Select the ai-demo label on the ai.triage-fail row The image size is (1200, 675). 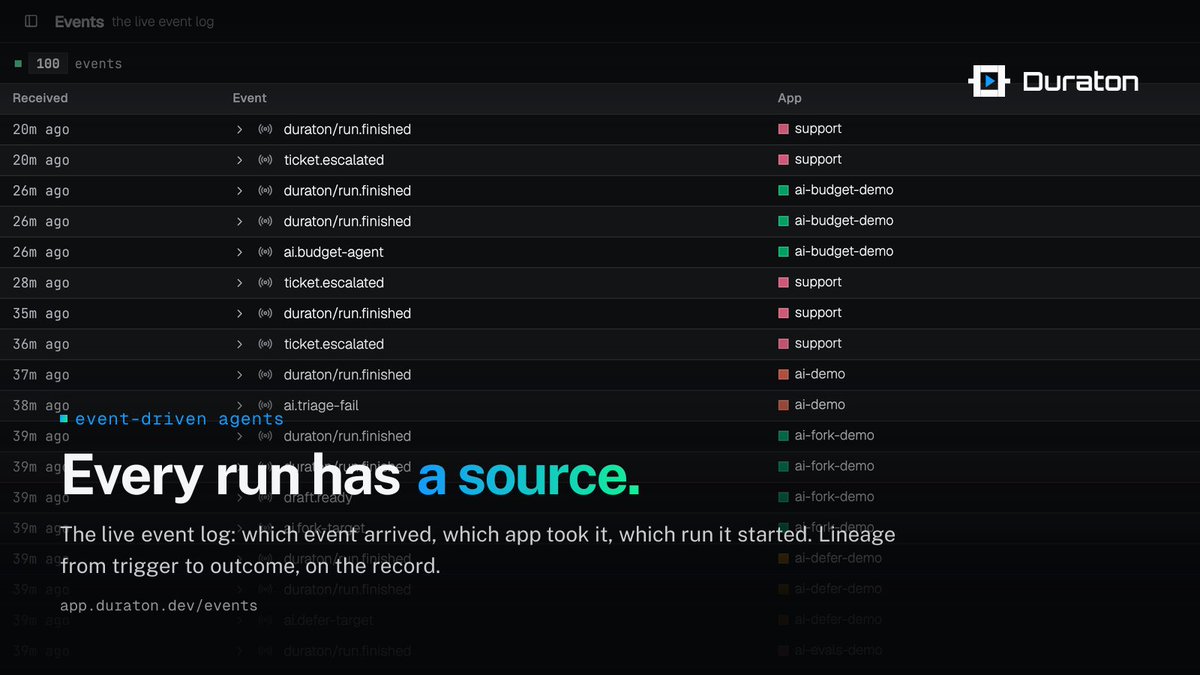pyautogui.click(x=820, y=405)
